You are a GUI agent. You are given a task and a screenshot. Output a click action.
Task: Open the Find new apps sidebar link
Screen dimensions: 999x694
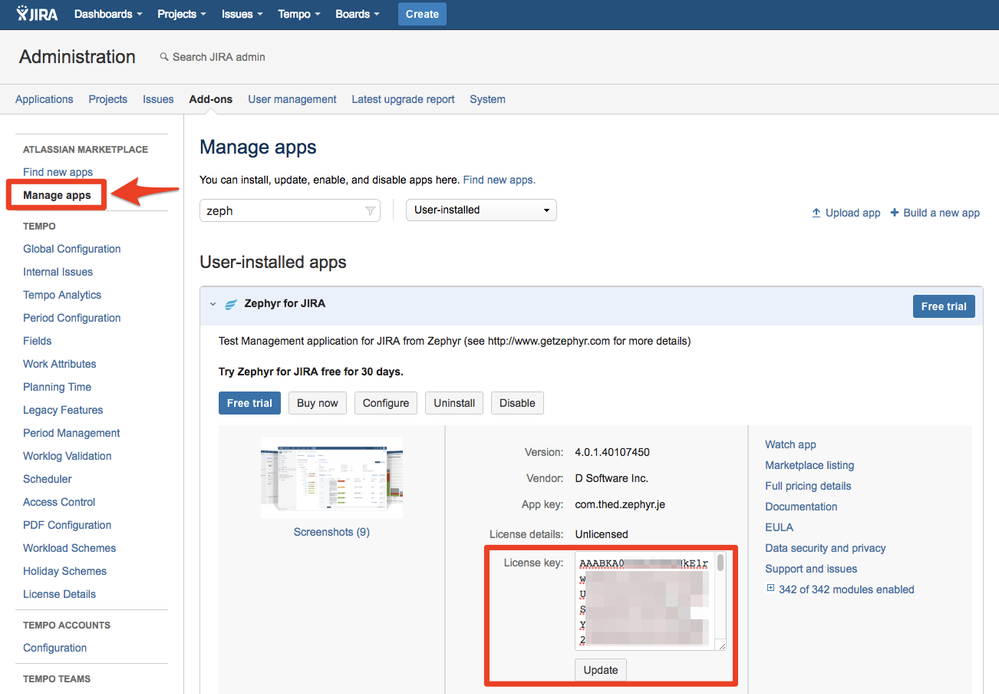[x=58, y=172]
